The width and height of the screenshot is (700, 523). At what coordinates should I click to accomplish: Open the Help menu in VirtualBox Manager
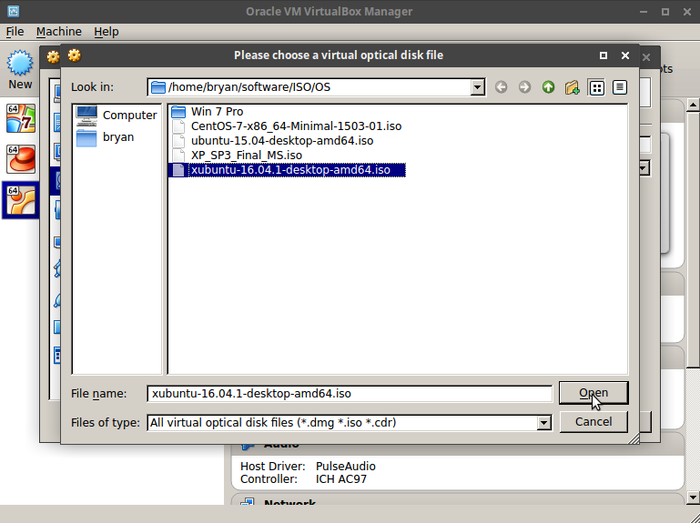[x=106, y=32]
